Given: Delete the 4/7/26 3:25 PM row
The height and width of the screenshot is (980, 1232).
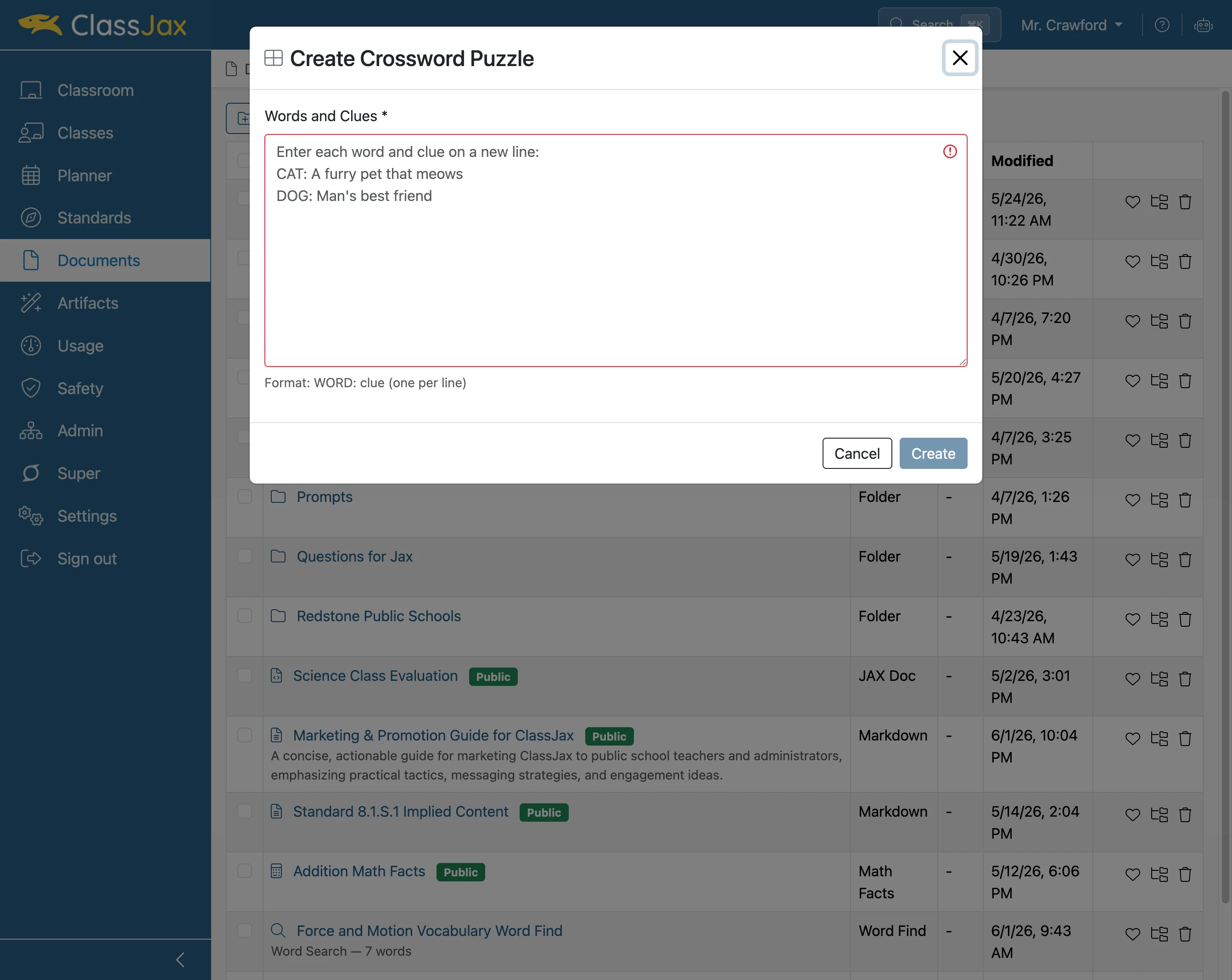Looking at the screenshot, I should [1185, 440].
